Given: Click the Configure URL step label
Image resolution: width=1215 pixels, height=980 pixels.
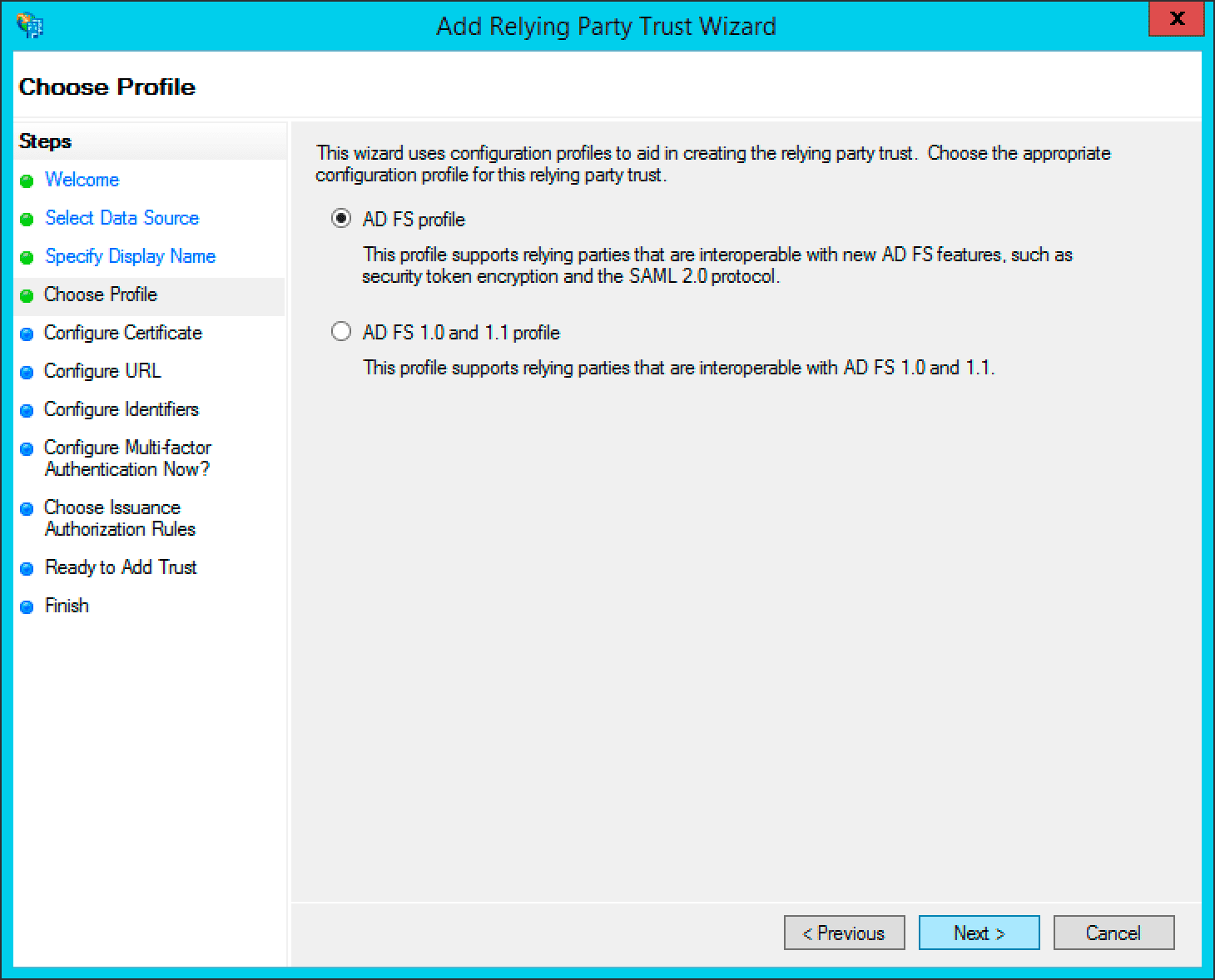Looking at the screenshot, I should pyautogui.click(x=102, y=371).
